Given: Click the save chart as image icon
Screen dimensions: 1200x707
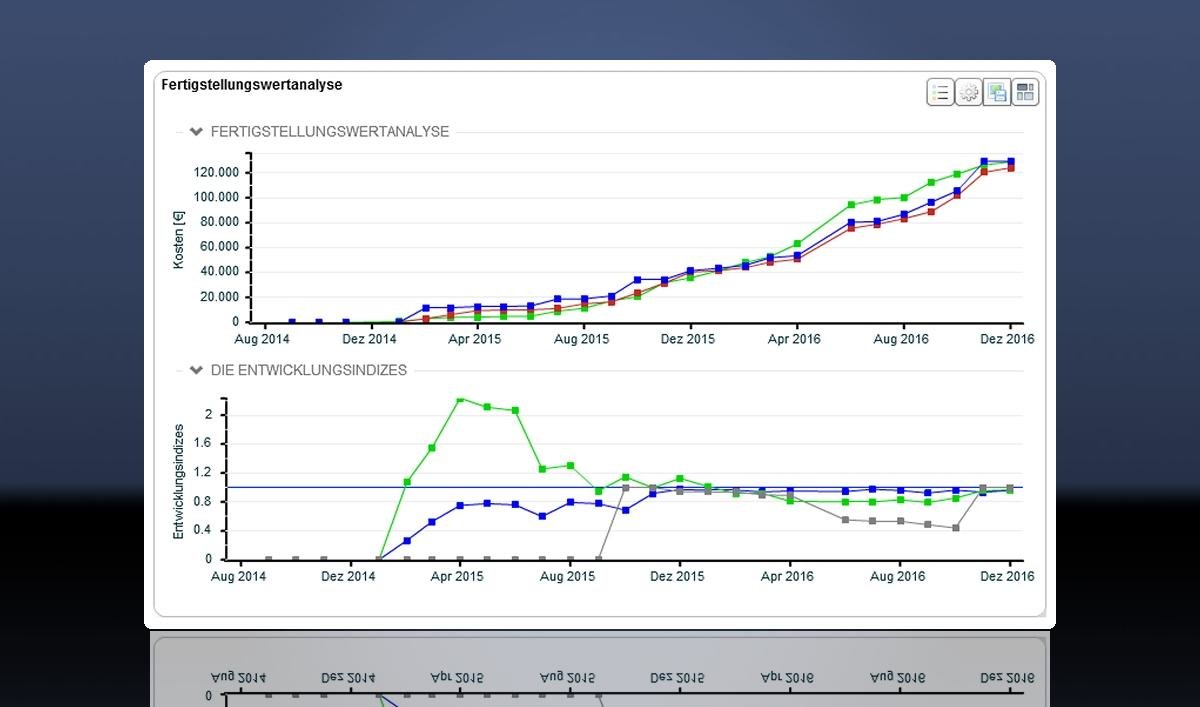Looking at the screenshot, I should click(x=997, y=93).
